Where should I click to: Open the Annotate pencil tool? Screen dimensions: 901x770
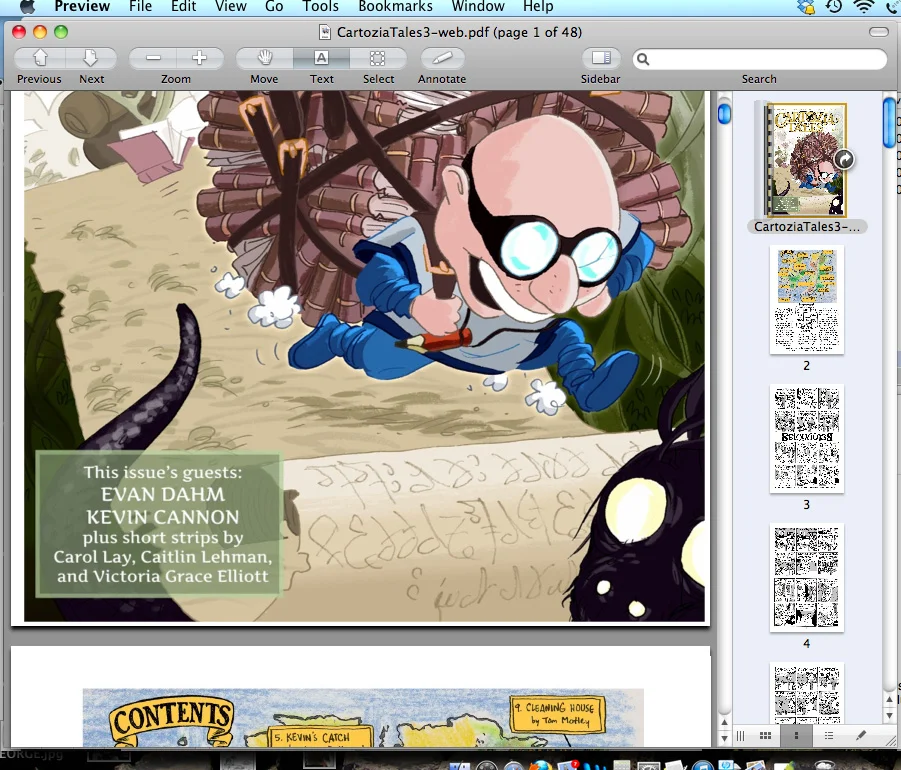[x=442, y=58]
